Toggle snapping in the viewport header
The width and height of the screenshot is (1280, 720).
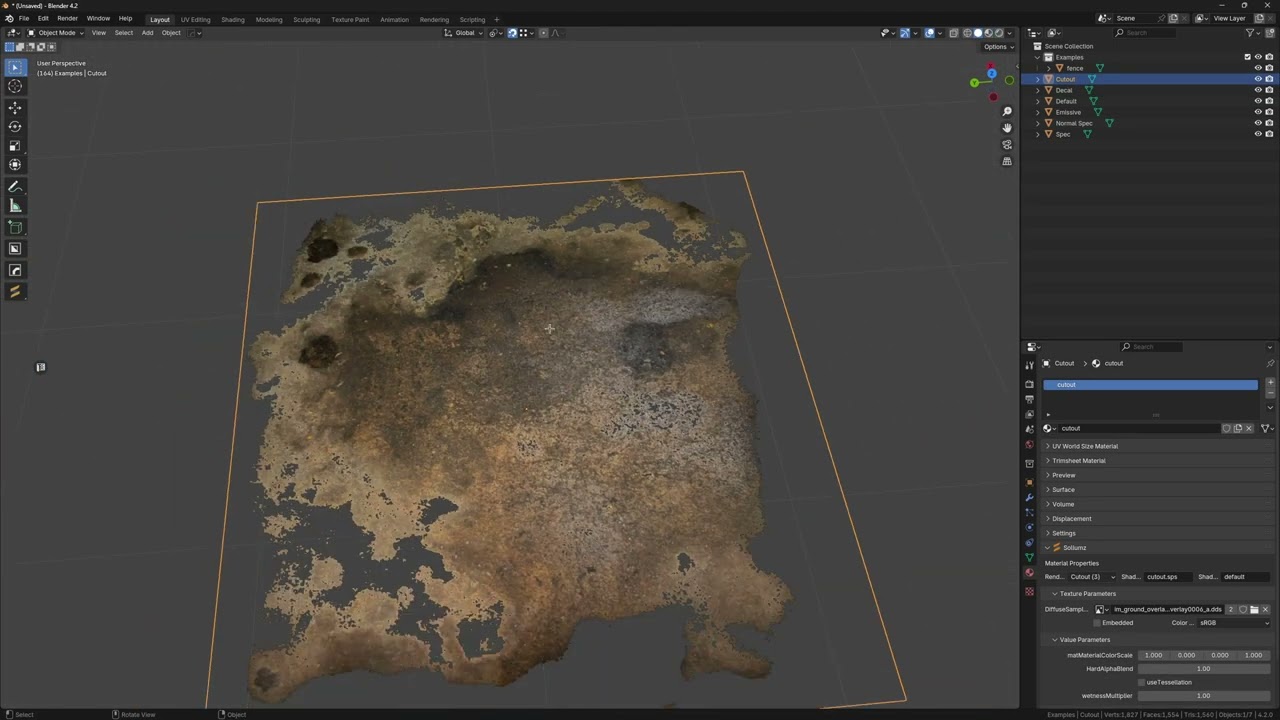tap(512, 33)
